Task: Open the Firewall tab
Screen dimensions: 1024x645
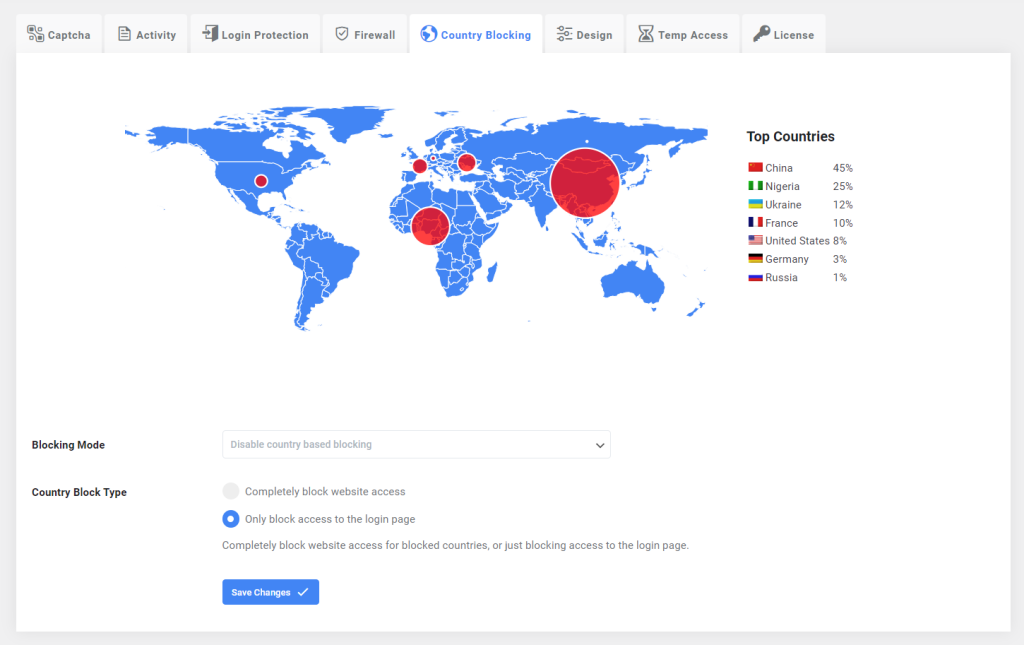Action: point(365,33)
